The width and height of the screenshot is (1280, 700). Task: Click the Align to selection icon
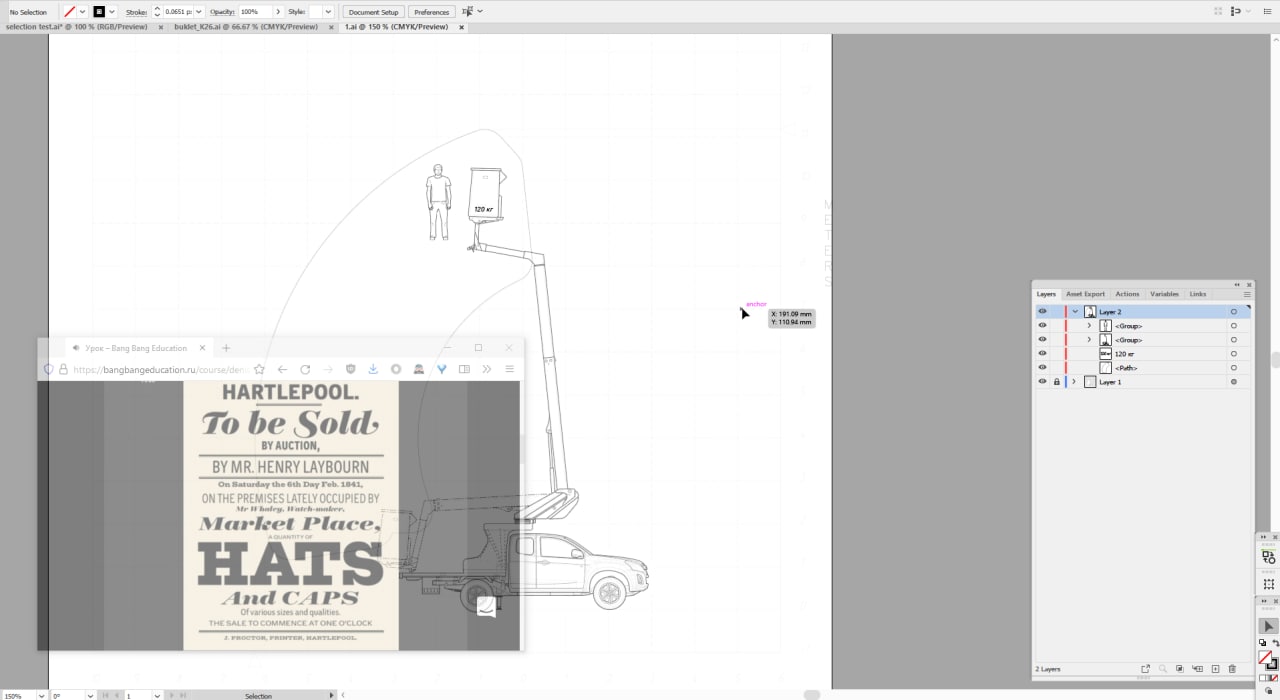(467, 11)
